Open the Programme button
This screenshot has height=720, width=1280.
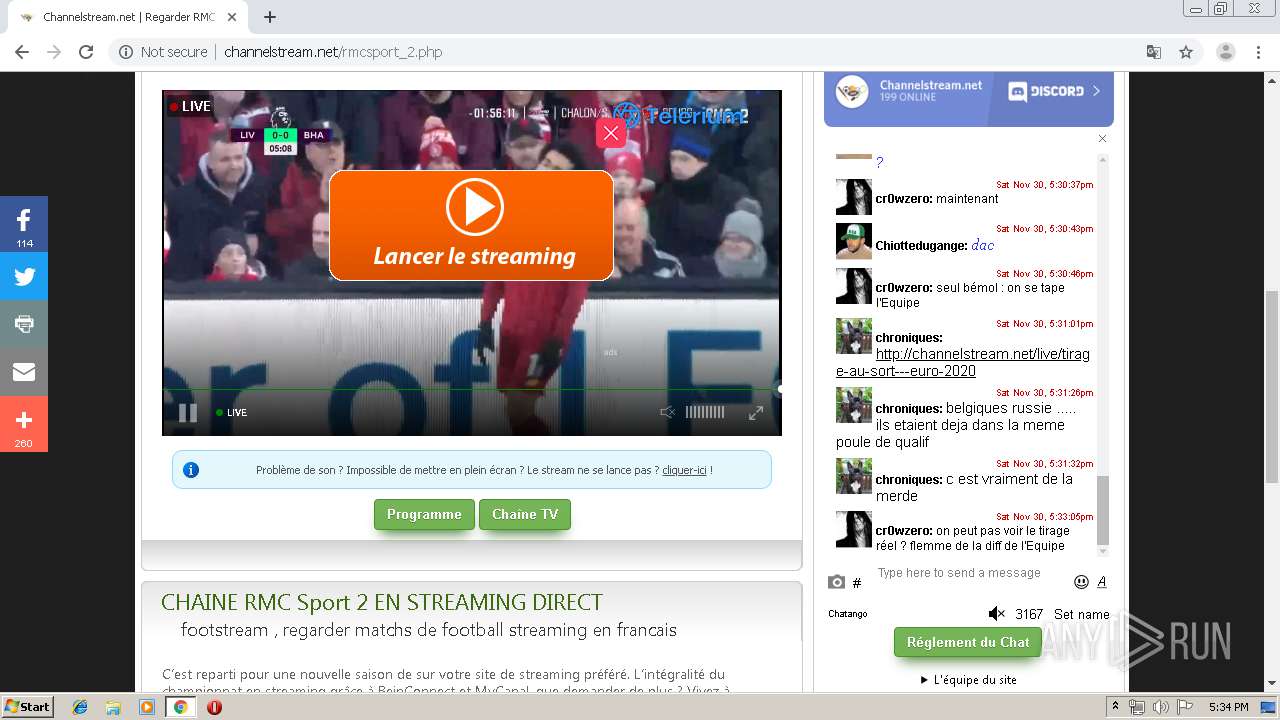click(424, 515)
